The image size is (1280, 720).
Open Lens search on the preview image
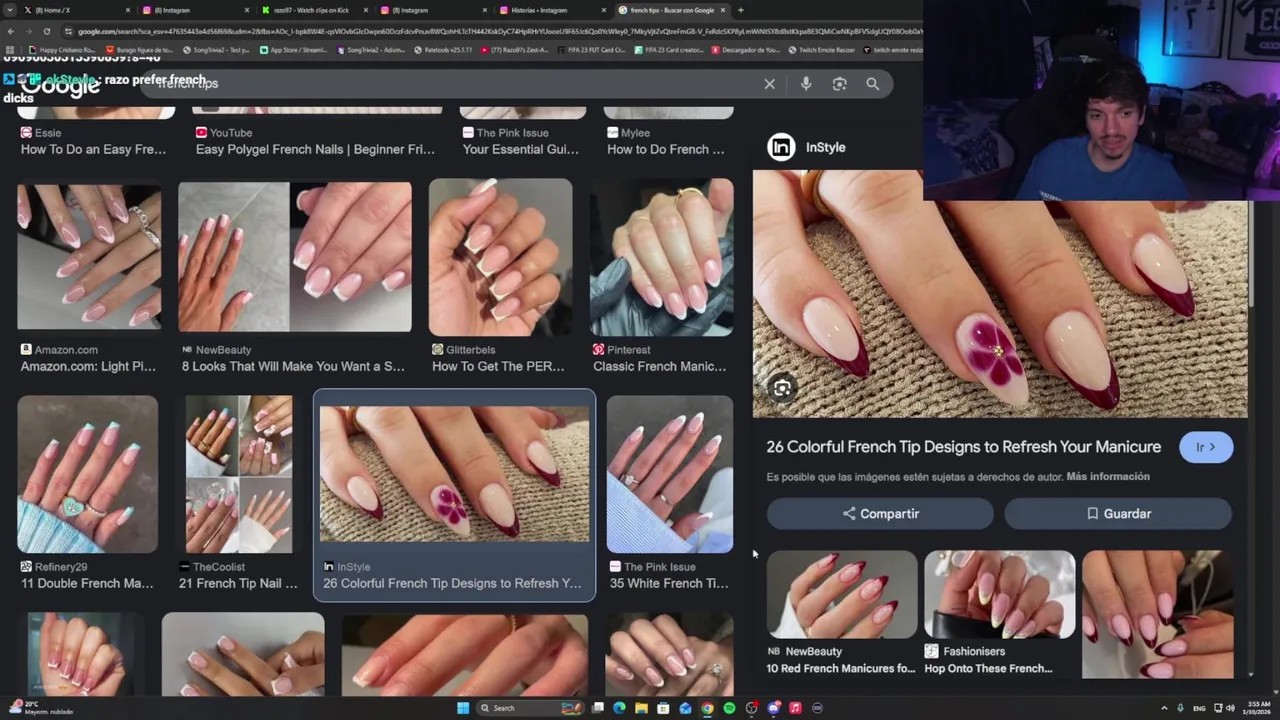point(782,388)
